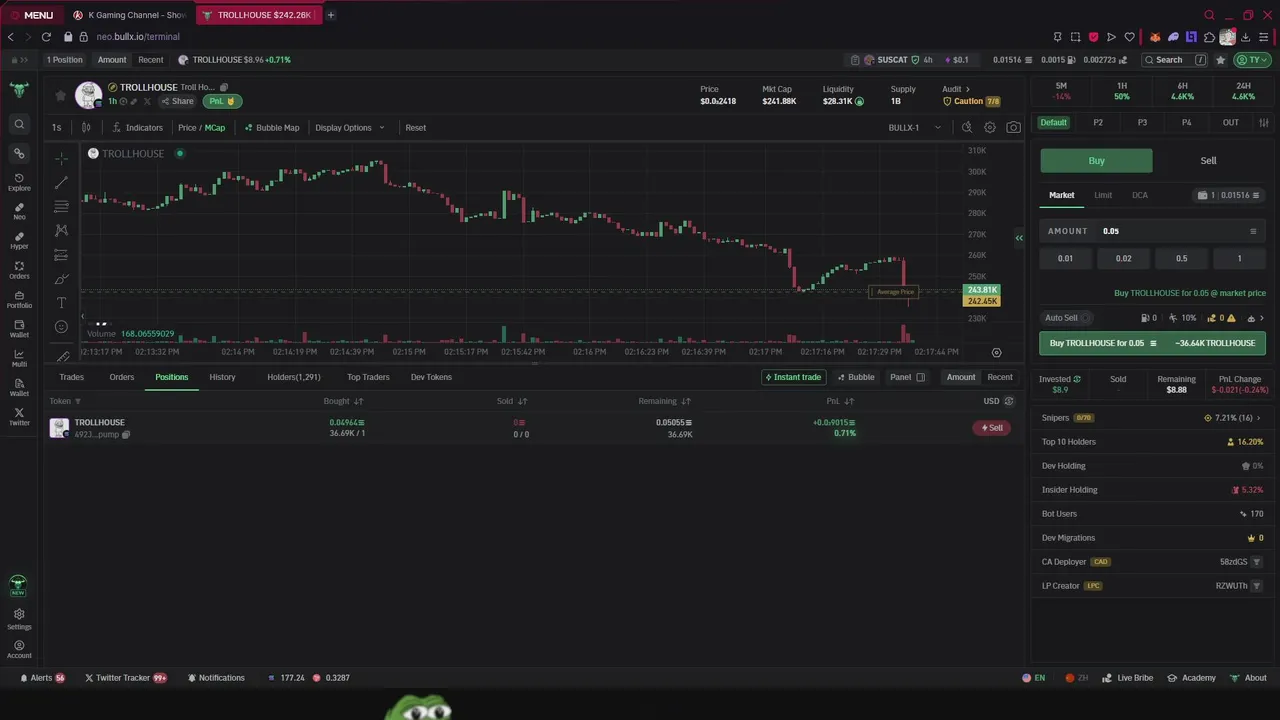The height and width of the screenshot is (720, 1280).
Task: Expand advanced trade settings arrow
Action: [1261, 318]
